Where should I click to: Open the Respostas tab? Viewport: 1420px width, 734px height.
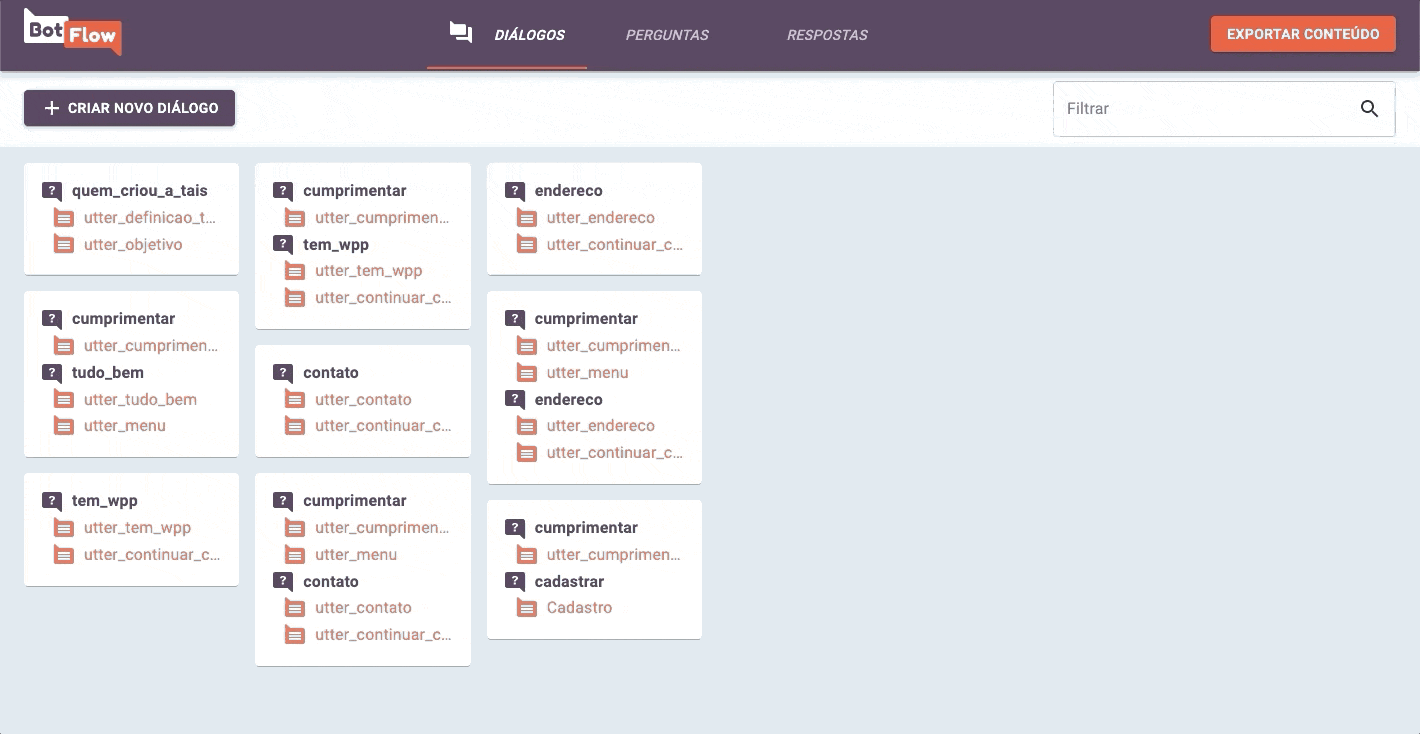(827, 35)
